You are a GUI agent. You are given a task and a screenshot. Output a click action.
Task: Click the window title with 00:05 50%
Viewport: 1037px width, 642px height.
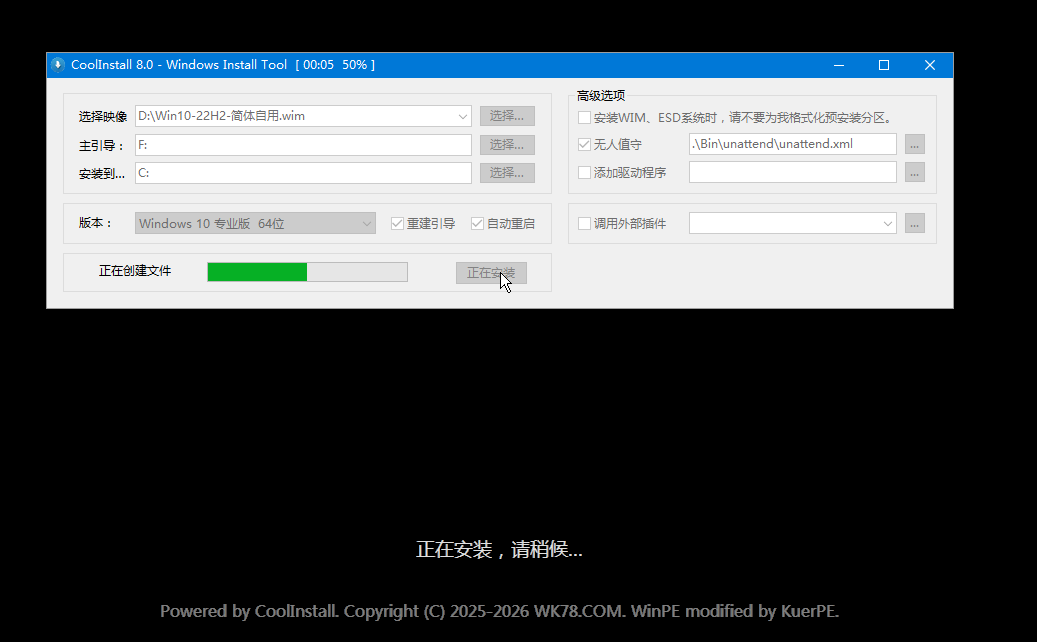(223, 65)
